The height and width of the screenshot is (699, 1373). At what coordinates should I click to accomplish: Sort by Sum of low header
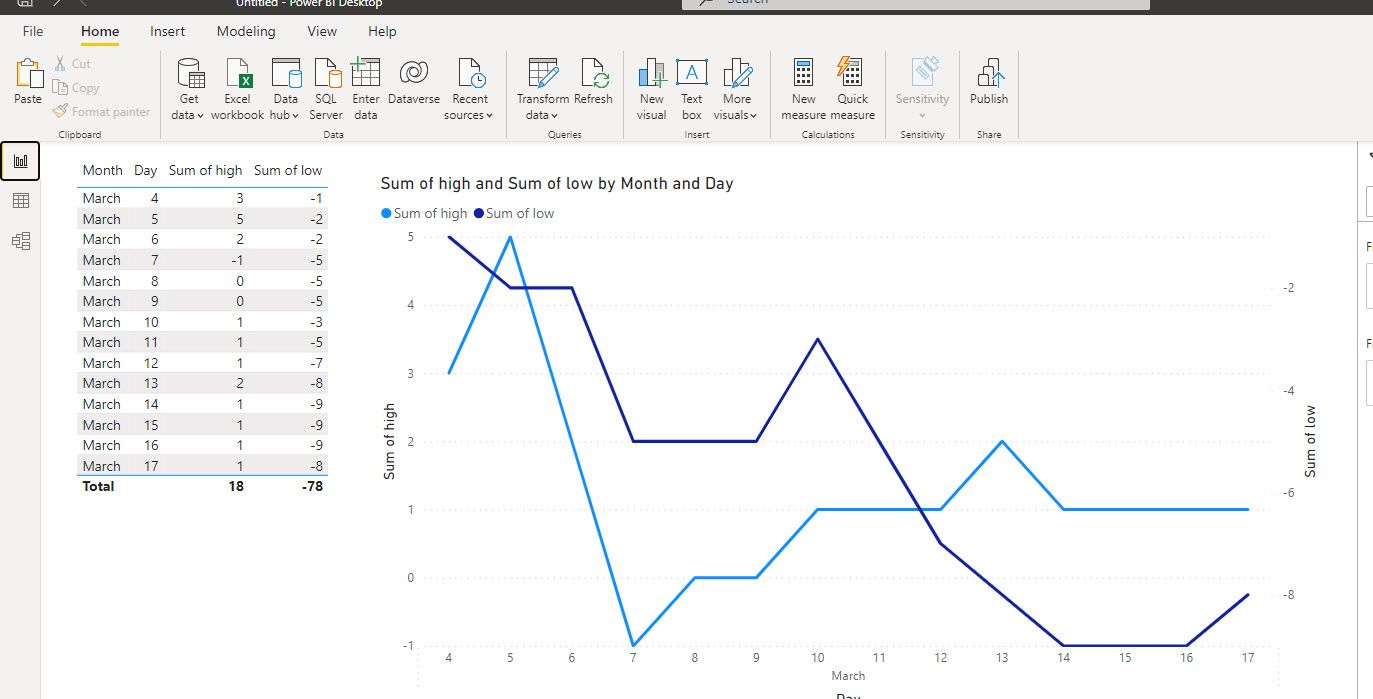tap(288, 170)
